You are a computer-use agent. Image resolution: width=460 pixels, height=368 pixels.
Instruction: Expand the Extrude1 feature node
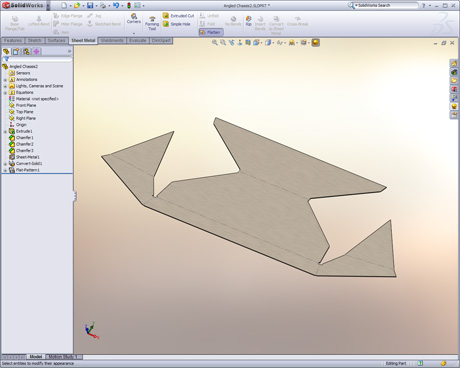coord(5,131)
